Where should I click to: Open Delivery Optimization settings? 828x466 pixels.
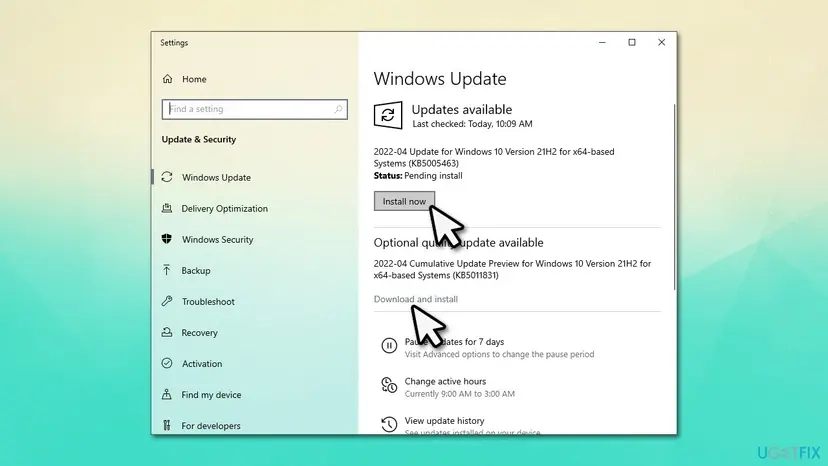224,209
